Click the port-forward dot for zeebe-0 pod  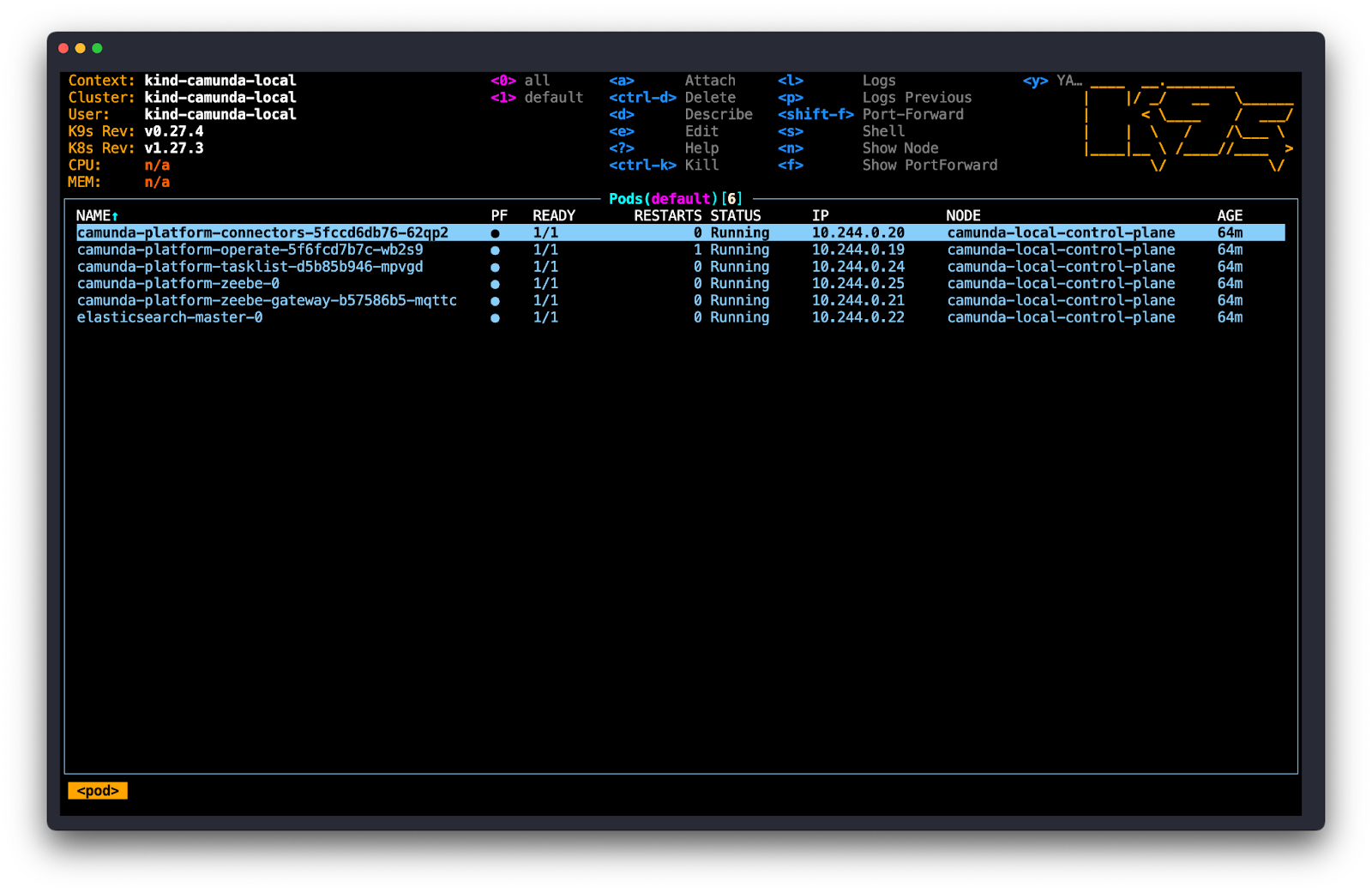tap(495, 284)
